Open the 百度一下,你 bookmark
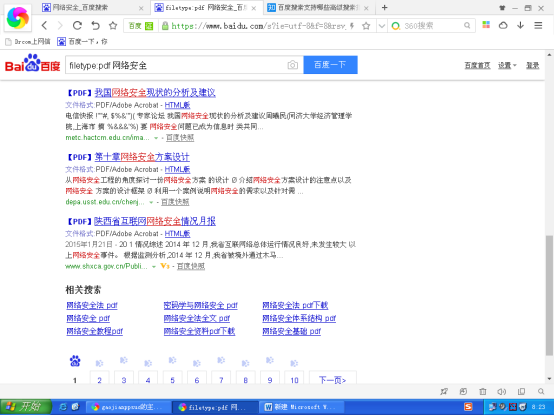 (82, 42)
